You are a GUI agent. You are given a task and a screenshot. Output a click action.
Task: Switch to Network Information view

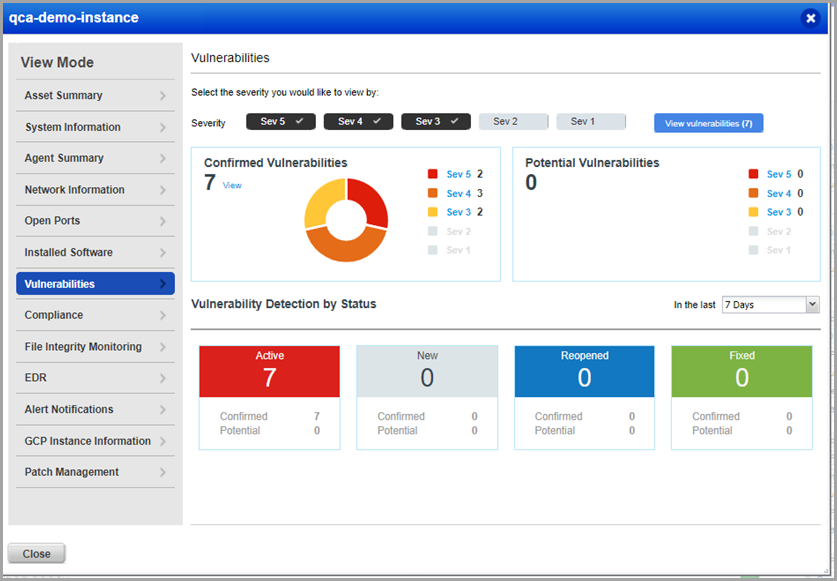coord(95,190)
